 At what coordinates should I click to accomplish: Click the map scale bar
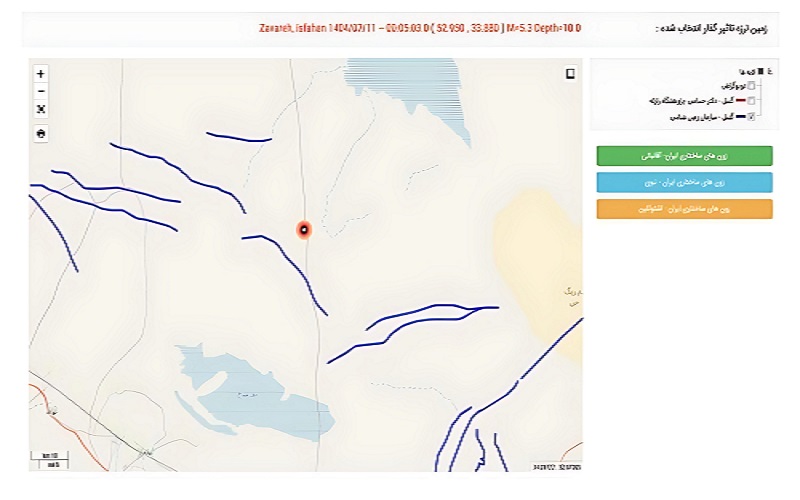pos(46,458)
